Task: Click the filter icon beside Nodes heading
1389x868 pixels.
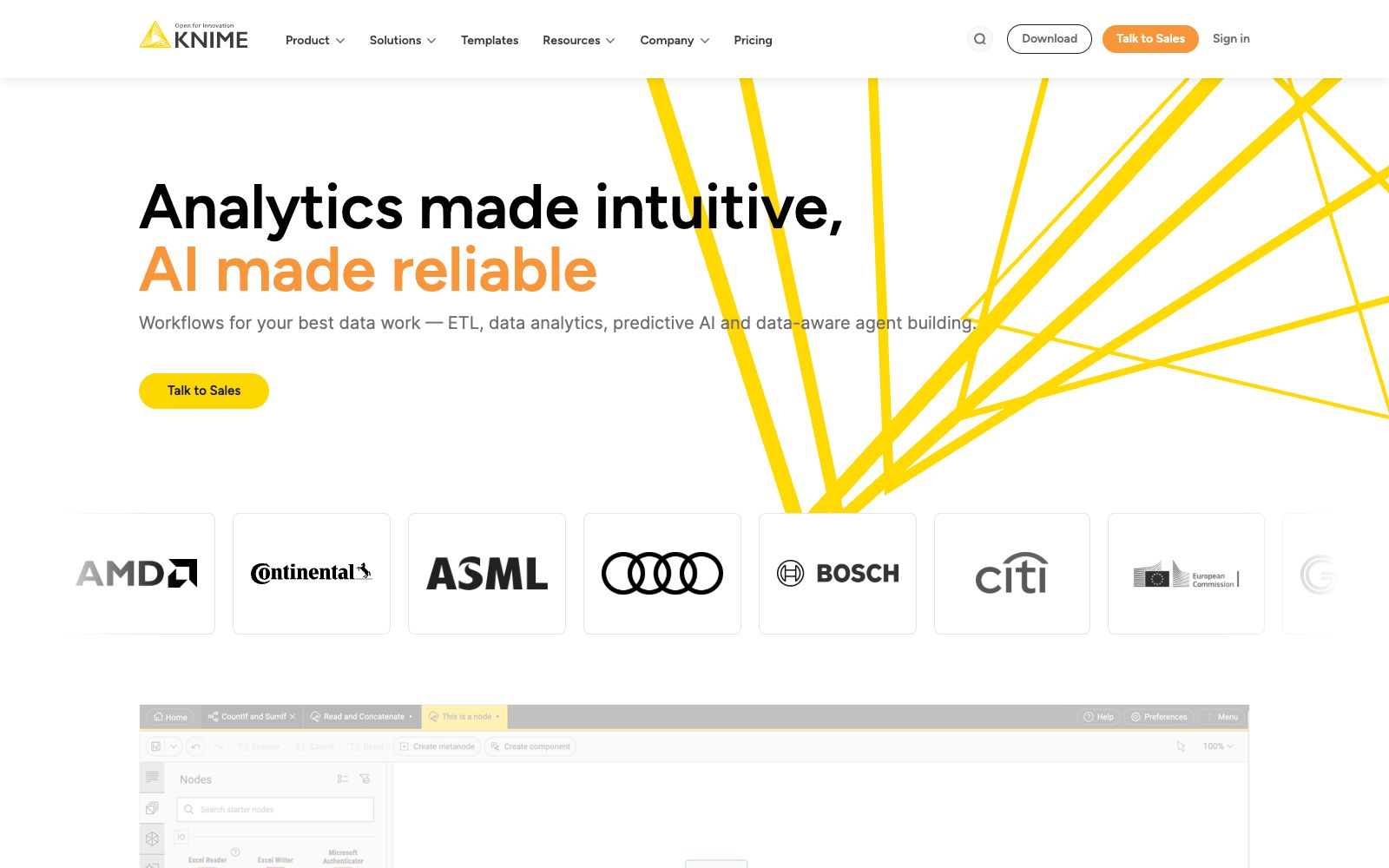Action: [365, 779]
